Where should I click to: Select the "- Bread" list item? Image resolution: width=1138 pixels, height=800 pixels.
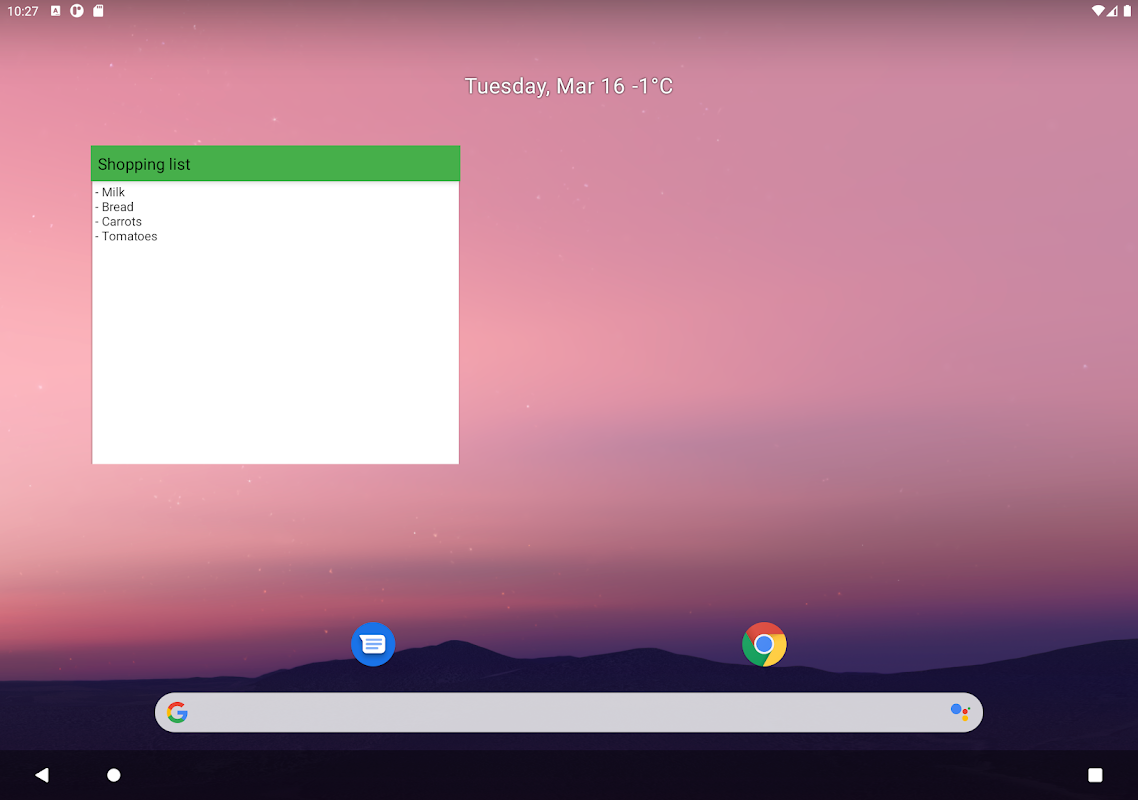[115, 207]
